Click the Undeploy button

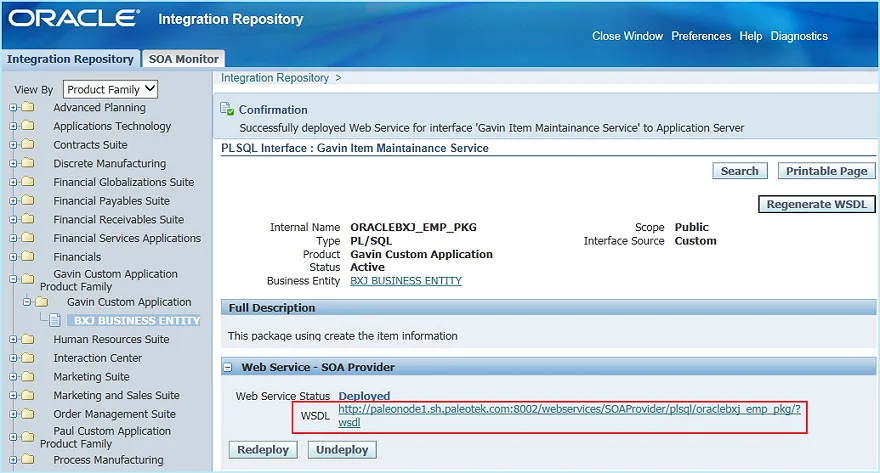pyautogui.click(x=342, y=449)
